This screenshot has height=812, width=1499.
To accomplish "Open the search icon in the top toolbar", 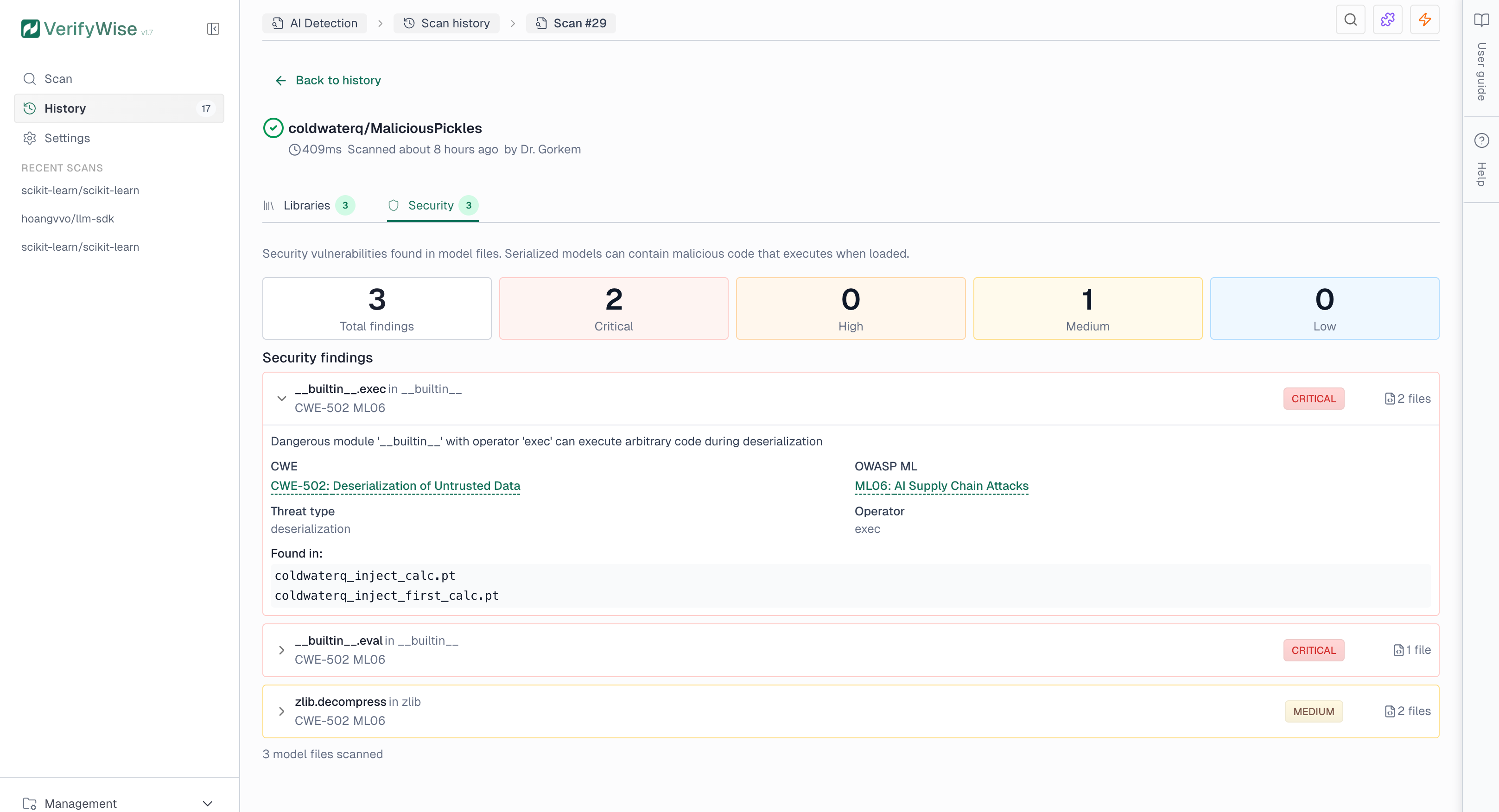I will (1351, 19).
